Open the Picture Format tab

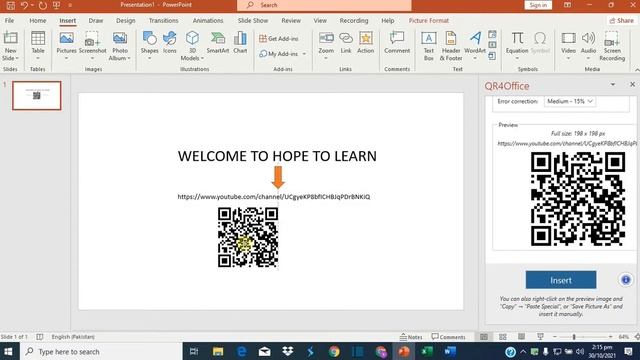point(429,20)
